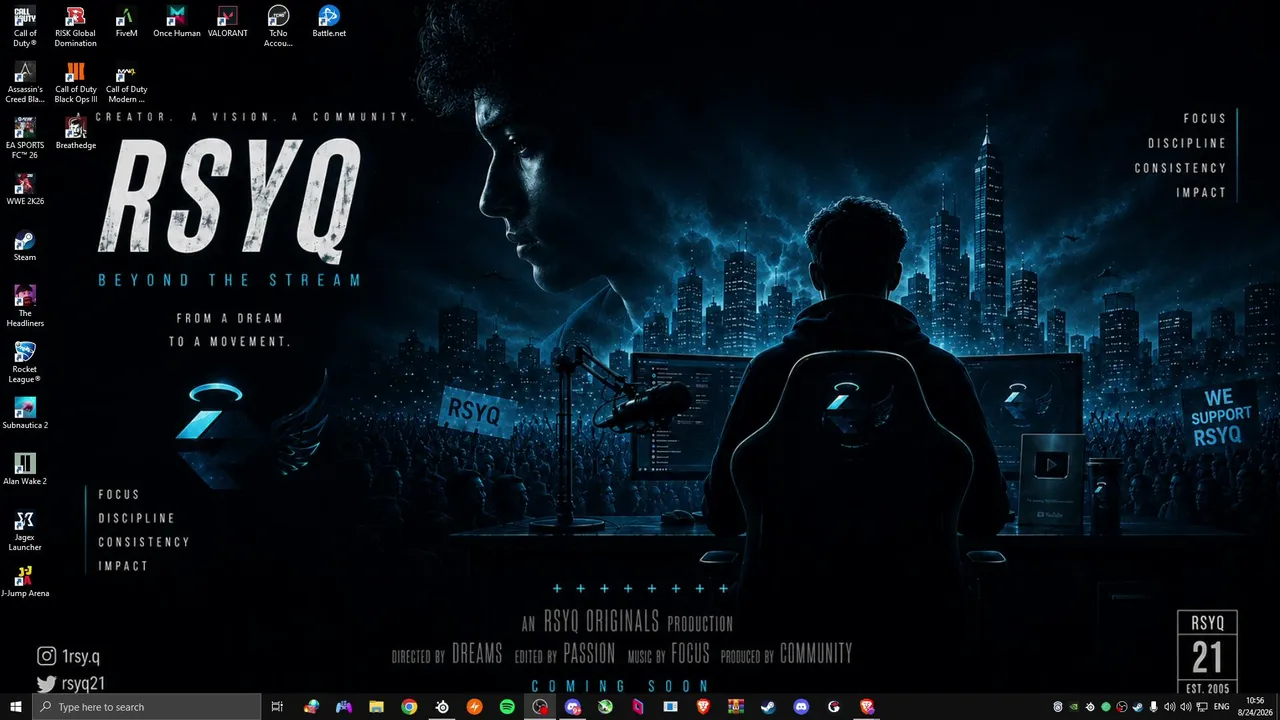Image resolution: width=1280 pixels, height=720 pixels.
Task: Select the Steam shortcut on the desktop
Action: (25, 246)
